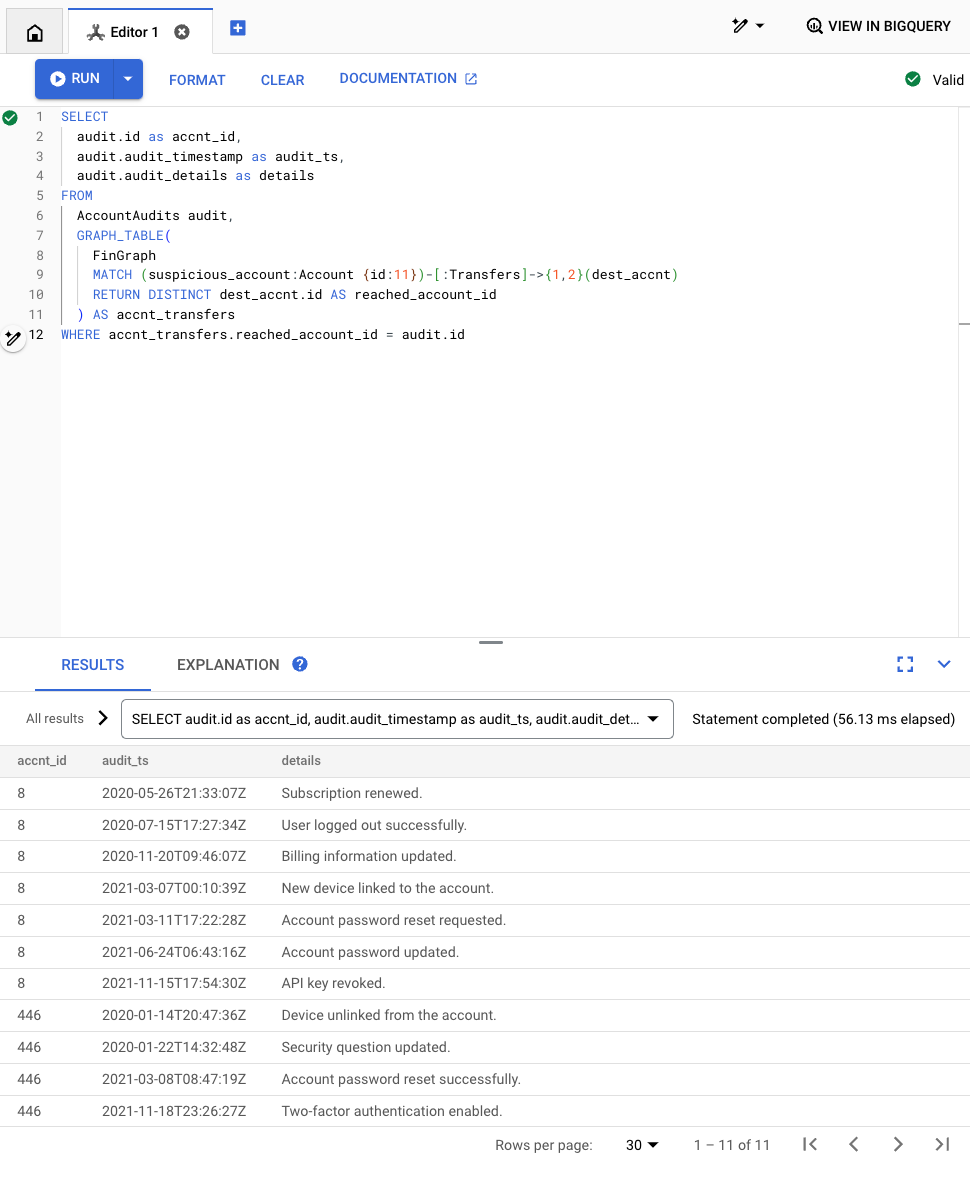Switch to the EXPLANATION tab
Screen dimensions: 970x1180
point(228,665)
